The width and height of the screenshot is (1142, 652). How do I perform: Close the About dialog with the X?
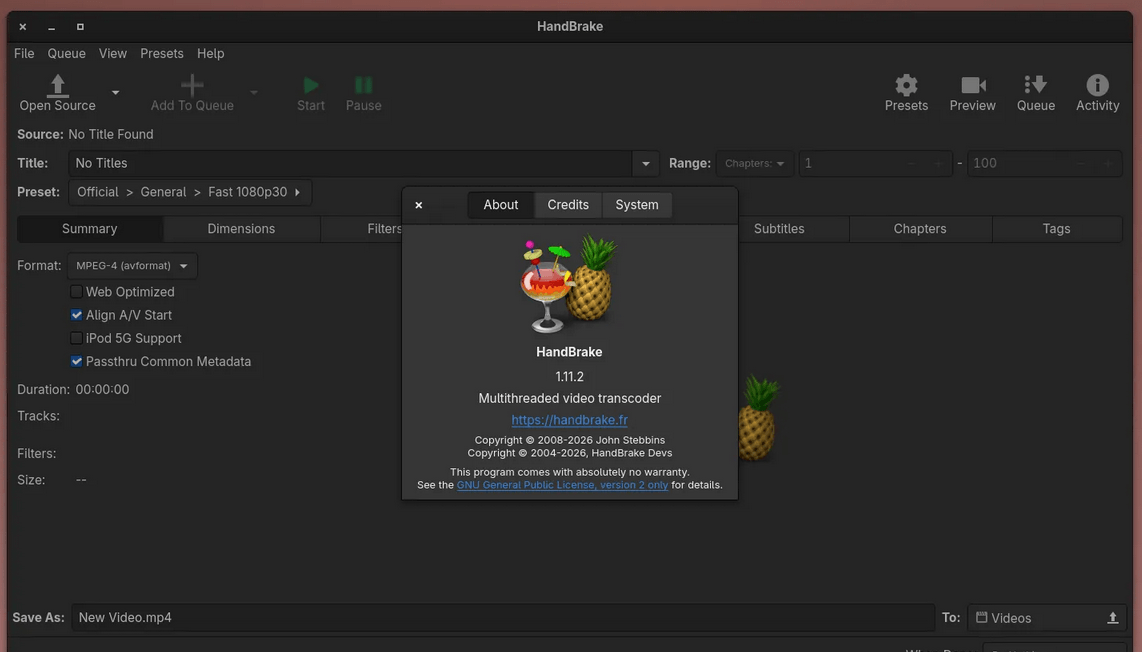[x=419, y=205]
